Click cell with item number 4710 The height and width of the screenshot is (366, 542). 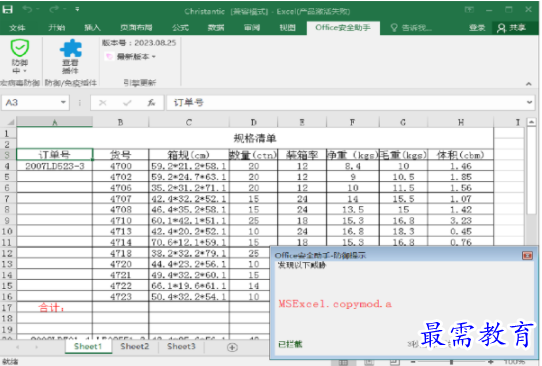point(120,220)
